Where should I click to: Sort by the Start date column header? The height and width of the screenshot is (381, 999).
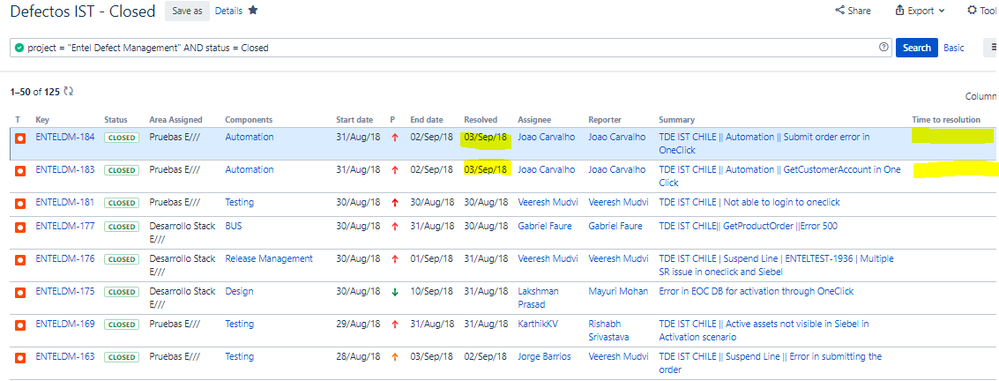click(354, 120)
